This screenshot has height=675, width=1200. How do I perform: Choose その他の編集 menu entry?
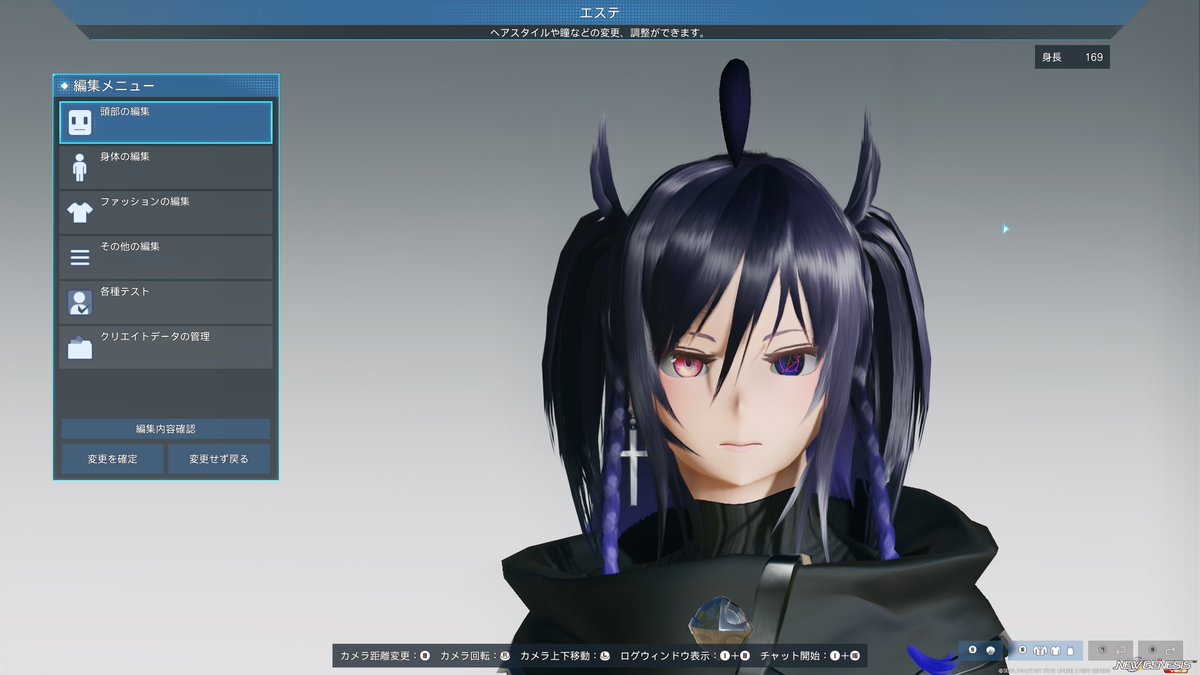pos(165,257)
